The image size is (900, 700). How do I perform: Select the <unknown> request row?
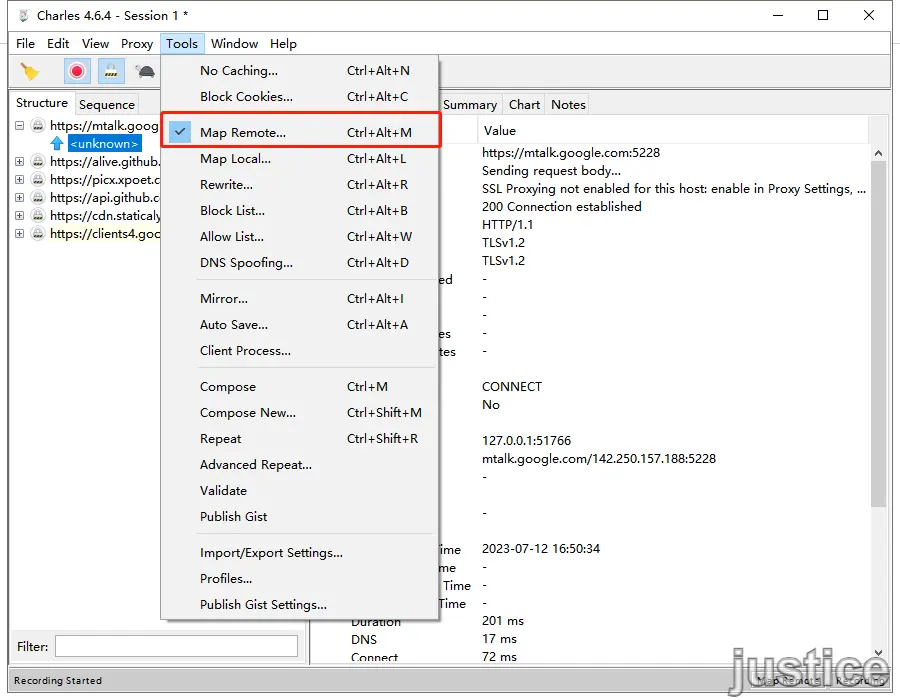coord(104,143)
